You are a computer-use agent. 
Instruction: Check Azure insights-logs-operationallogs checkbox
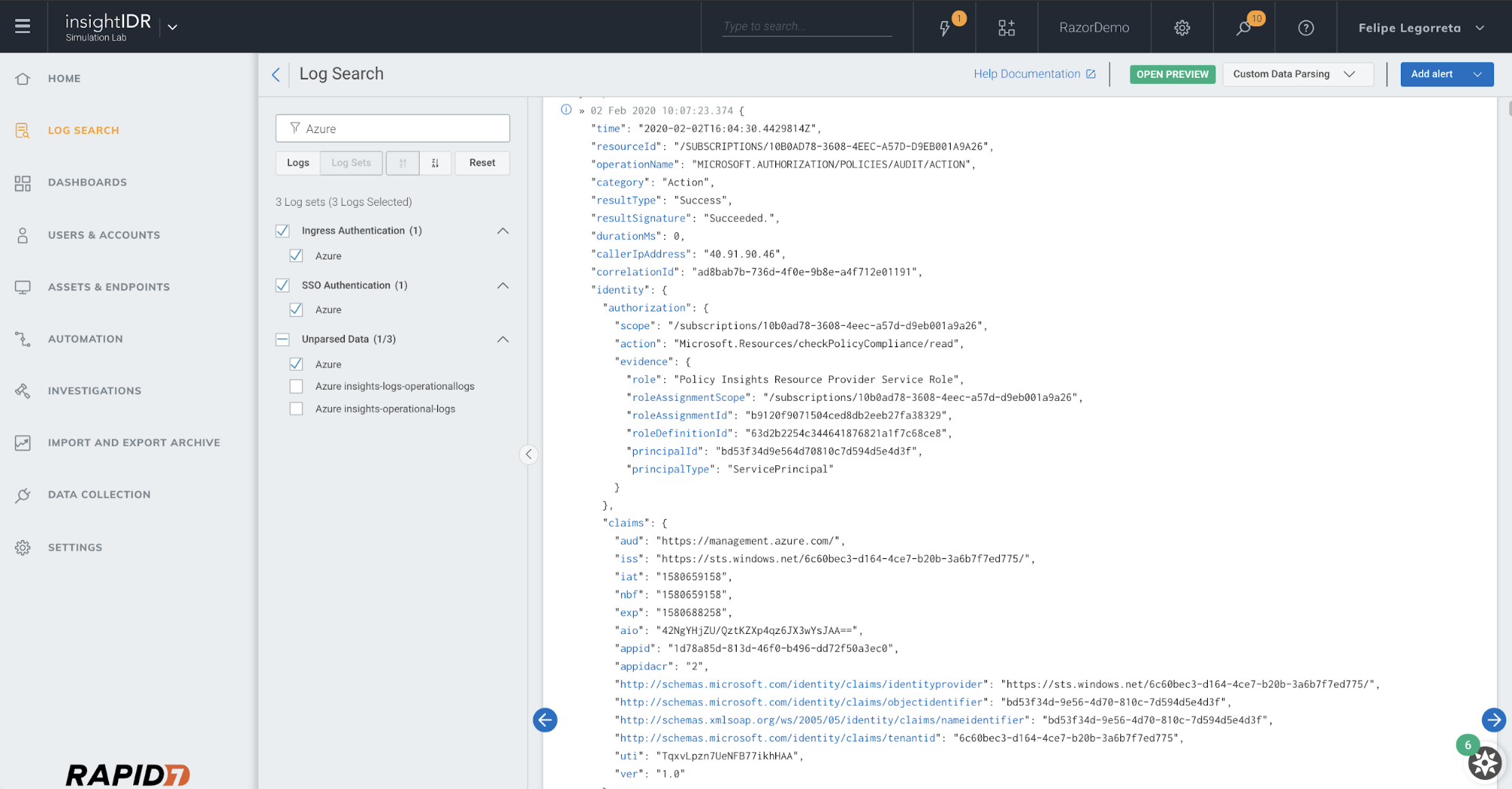point(297,386)
